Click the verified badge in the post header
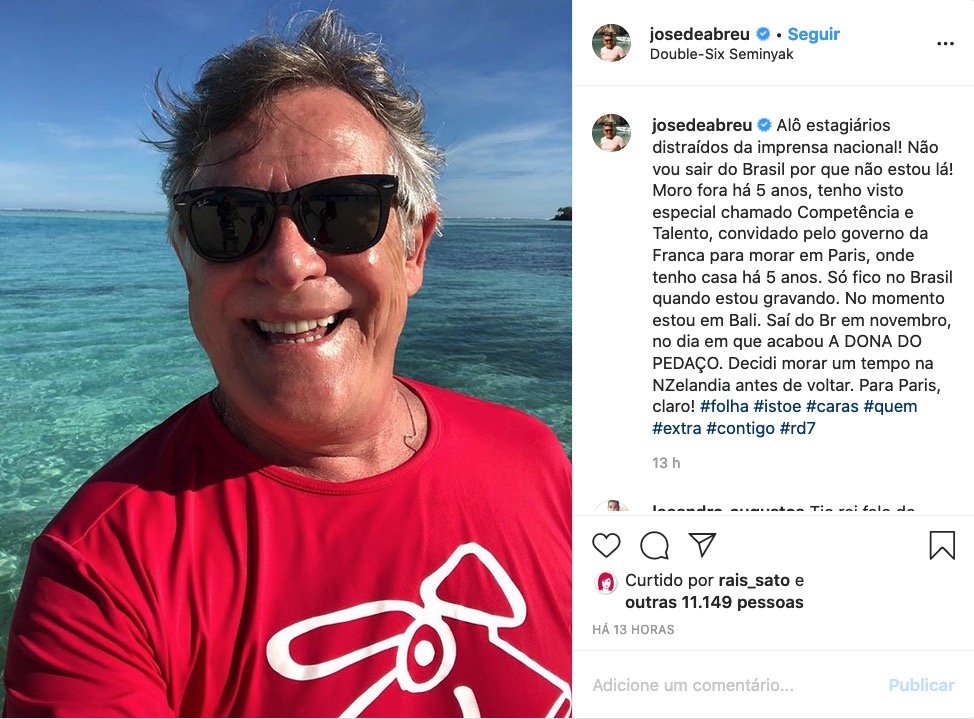 763,34
